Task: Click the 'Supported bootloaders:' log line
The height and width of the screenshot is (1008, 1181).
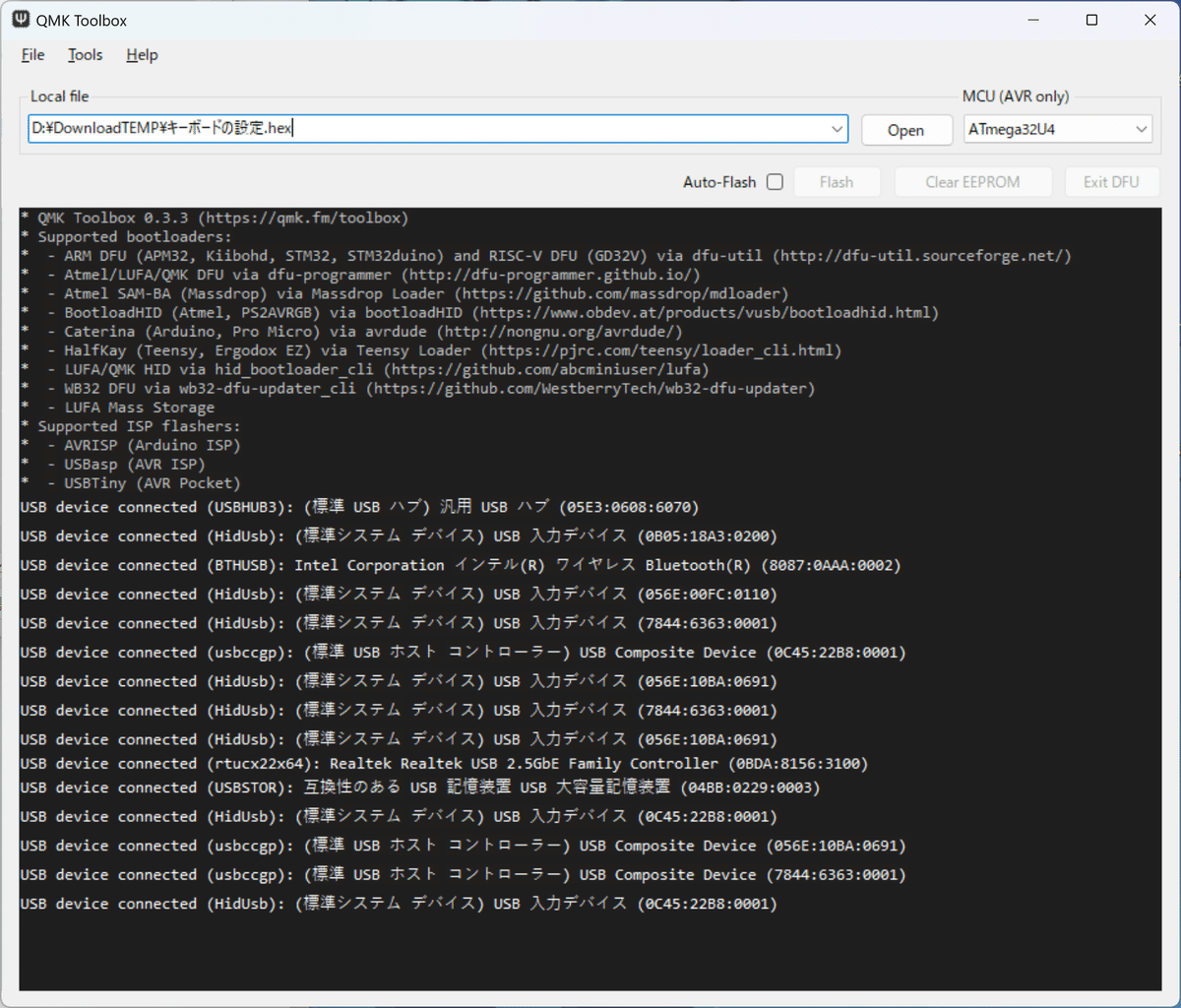Action: (x=126, y=237)
